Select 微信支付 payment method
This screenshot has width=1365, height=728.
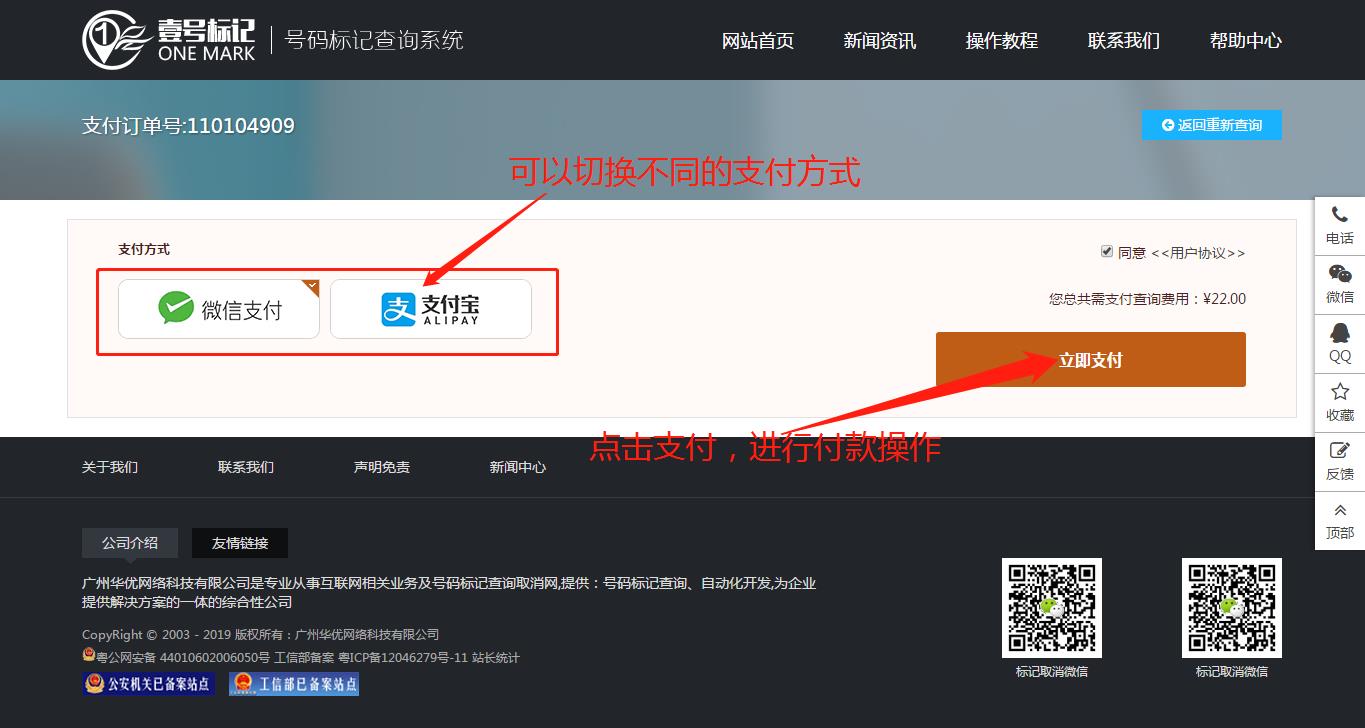point(219,309)
